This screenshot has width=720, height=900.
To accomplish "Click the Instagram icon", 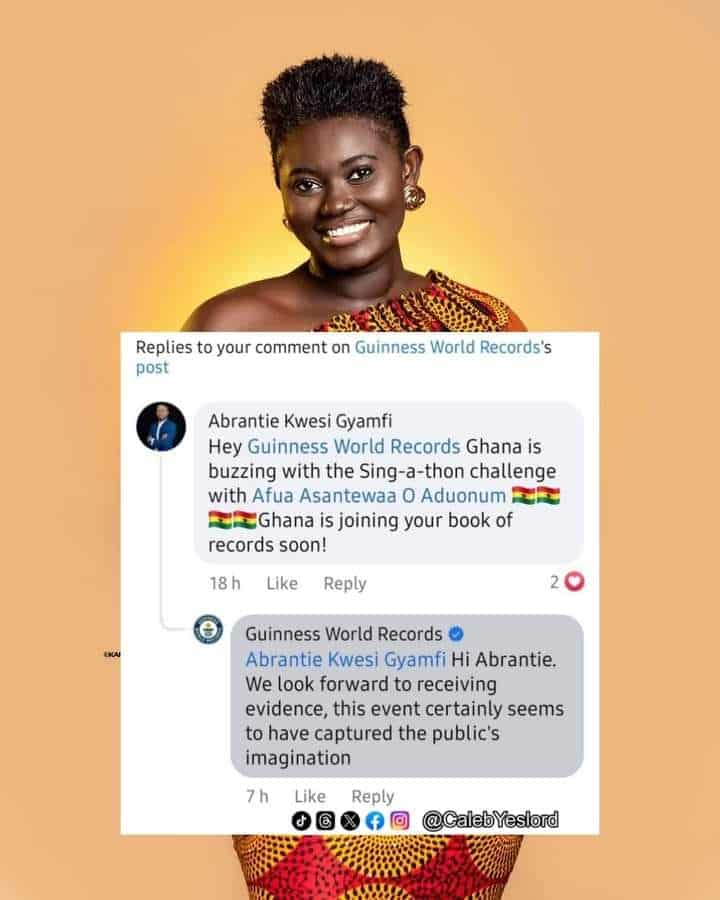I will 400,821.
